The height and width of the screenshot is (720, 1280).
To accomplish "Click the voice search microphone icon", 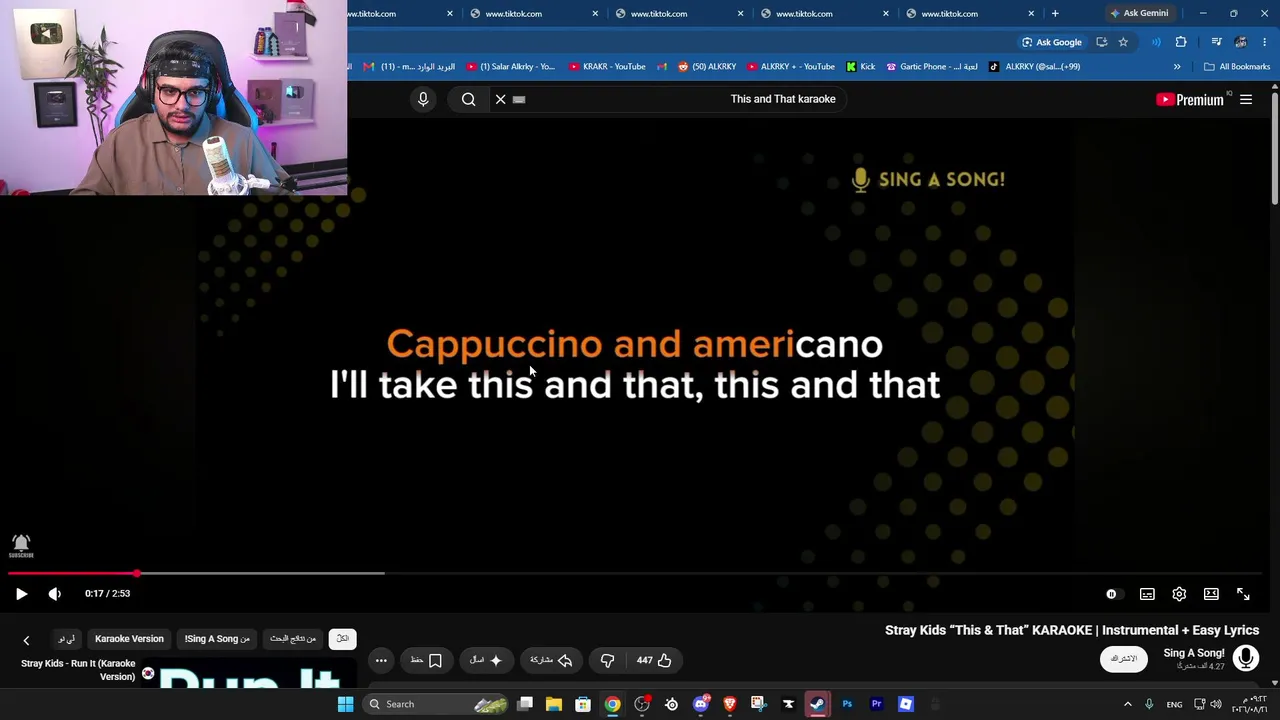I will point(423,99).
